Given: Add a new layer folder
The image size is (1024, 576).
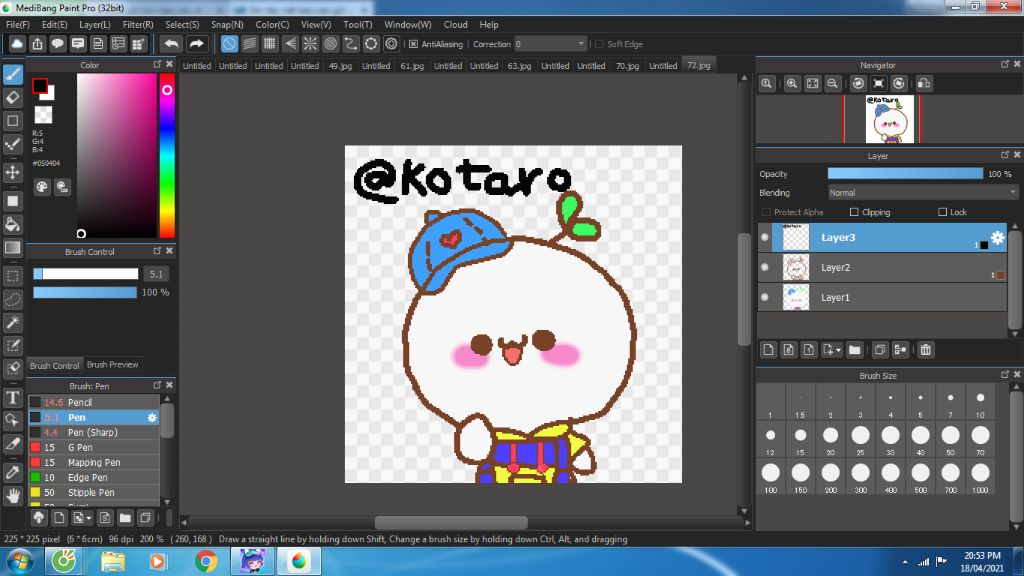Looking at the screenshot, I should click(854, 350).
